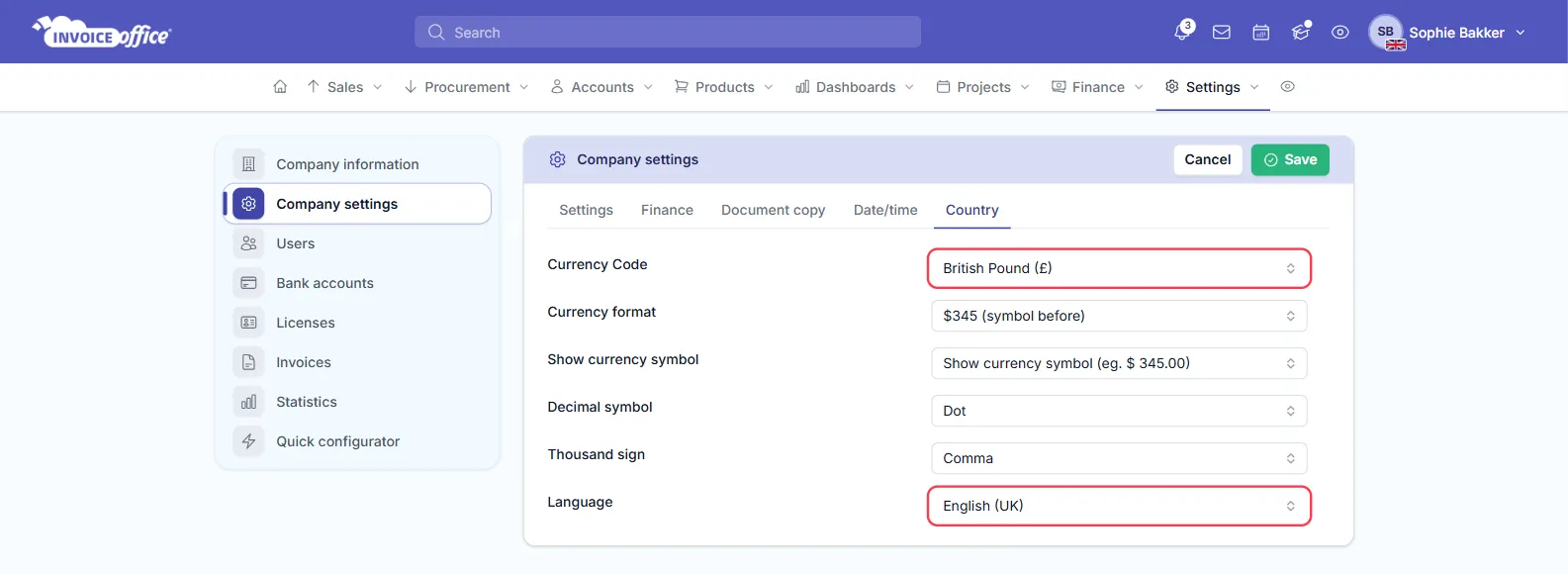This screenshot has height=574, width=1568.
Task: Open the Settings menu
Action: (1213, 87)
